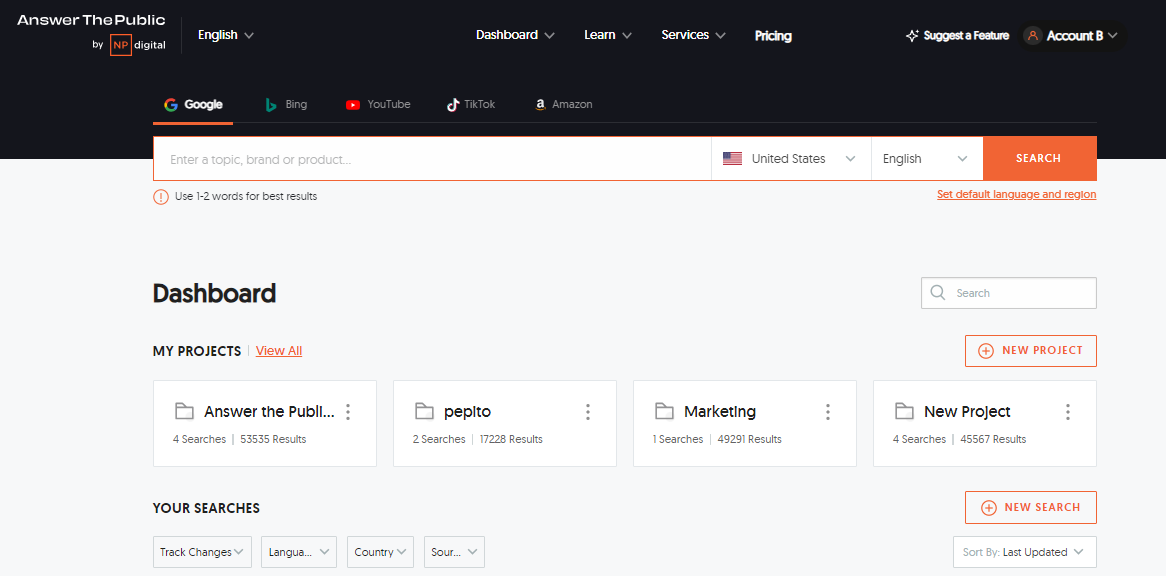
Task: Open the Country filter dropdown
Action: click(380, 552)
